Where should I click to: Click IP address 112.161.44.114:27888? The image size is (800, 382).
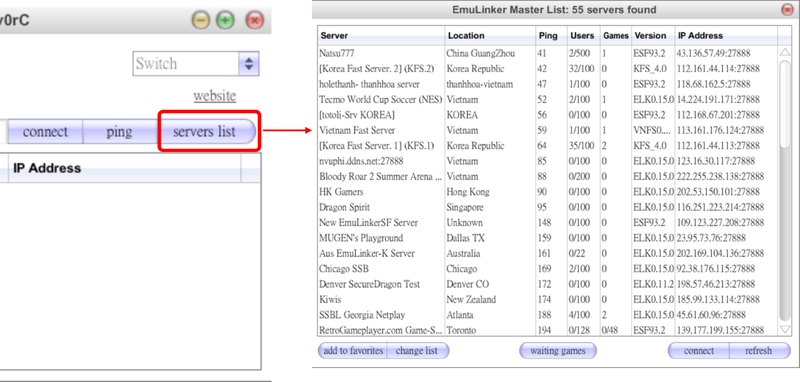(718, 69)
